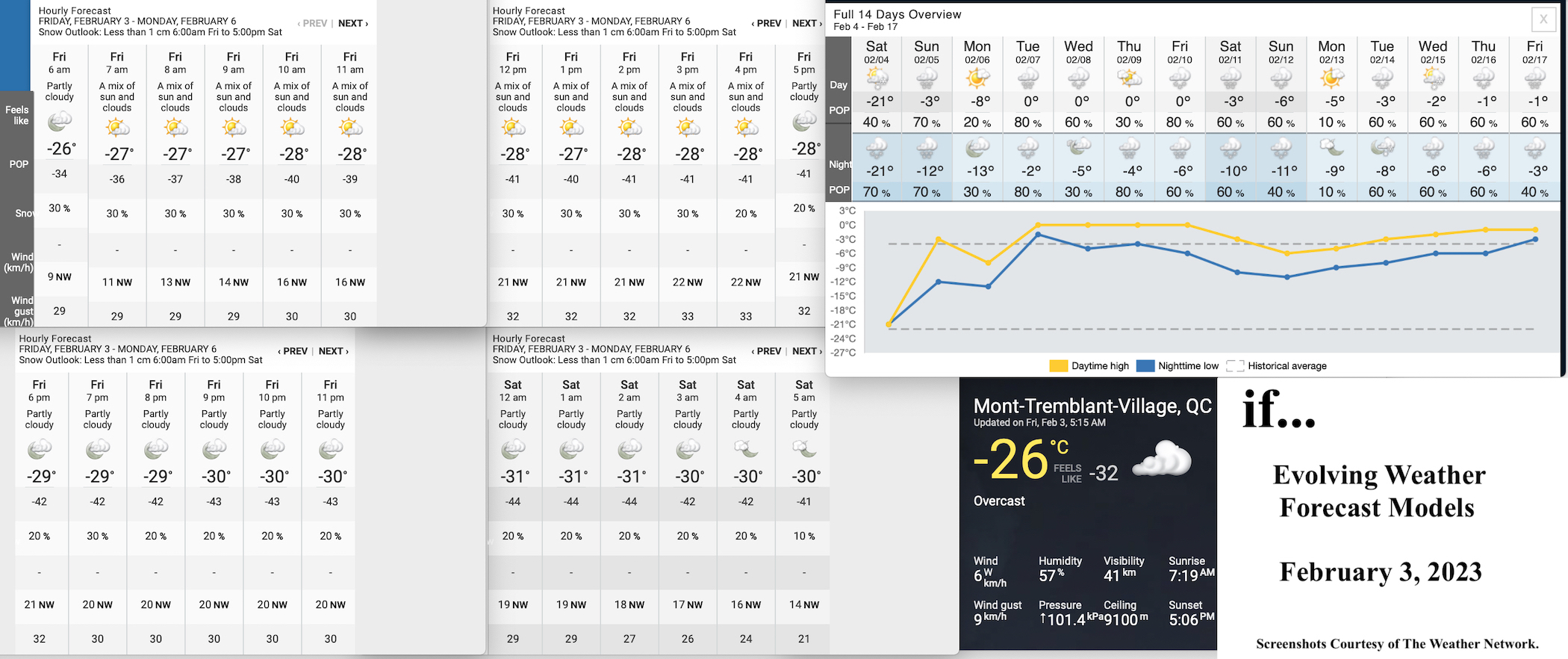Click the Thu 02/09 daytime weather icon
Screen dimensions: 1568x659
click(x=1129, y=78)
